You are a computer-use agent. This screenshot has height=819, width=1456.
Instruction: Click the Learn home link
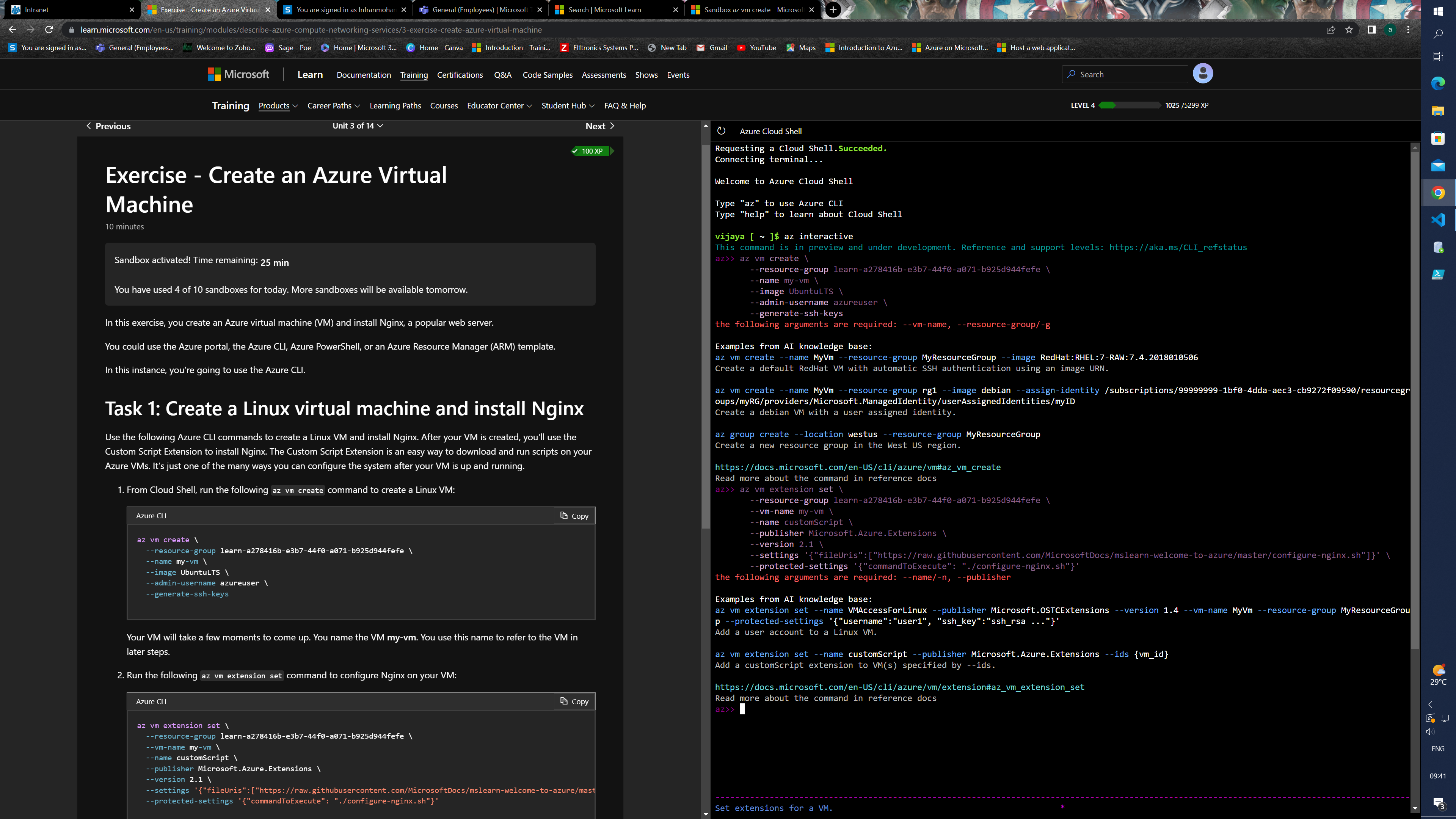click(x=310, y=75)
